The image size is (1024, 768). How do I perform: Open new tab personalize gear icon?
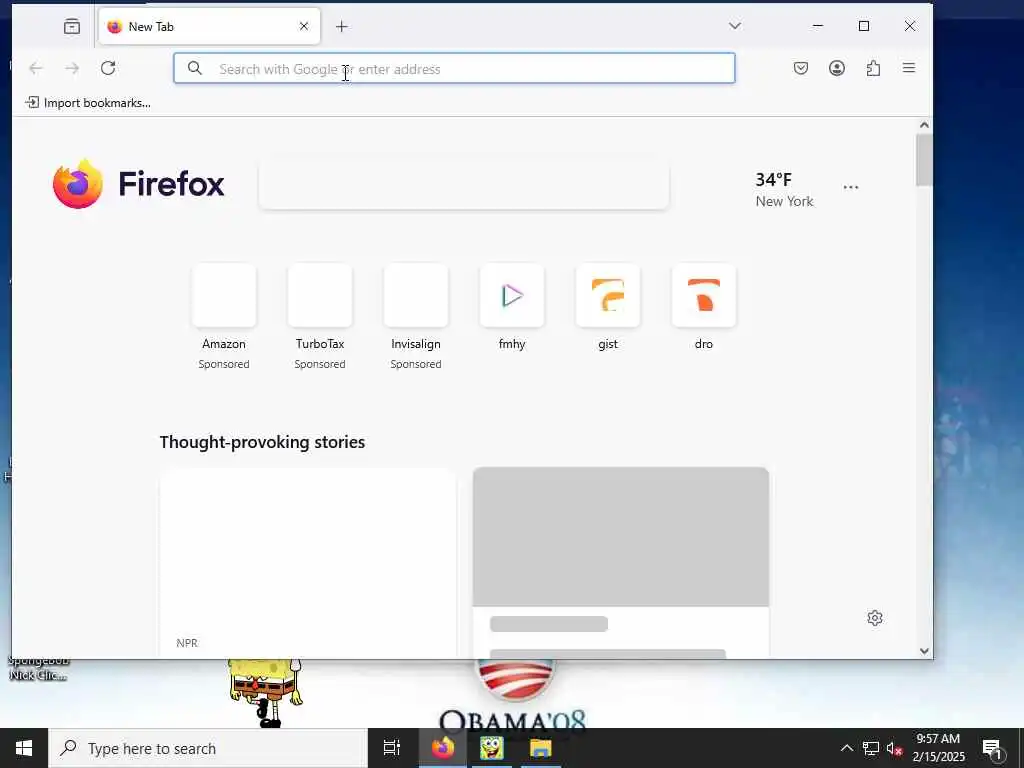click(x=875, y=618)
